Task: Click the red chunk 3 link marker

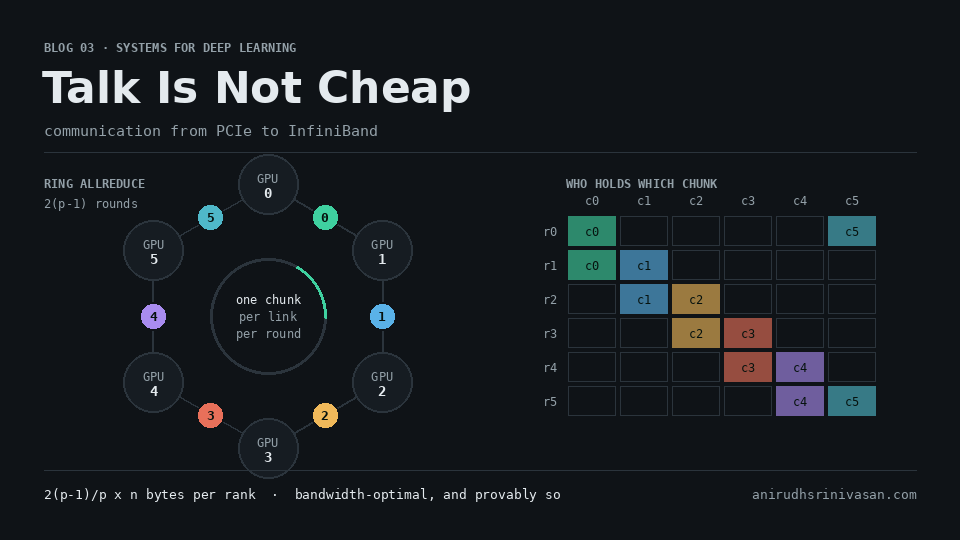Action: point(211,416)
